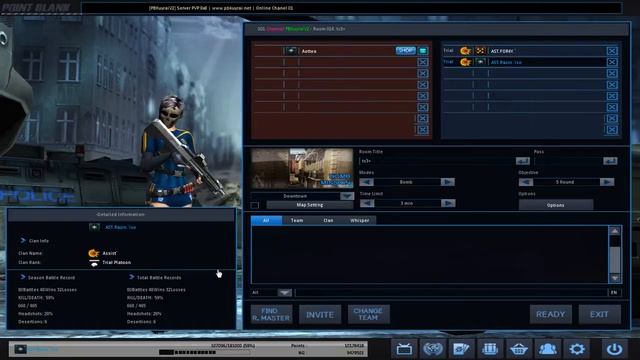Click the player rank icon on bottom status bar
This screenshot has height=360, width=640.
[20, 349]
